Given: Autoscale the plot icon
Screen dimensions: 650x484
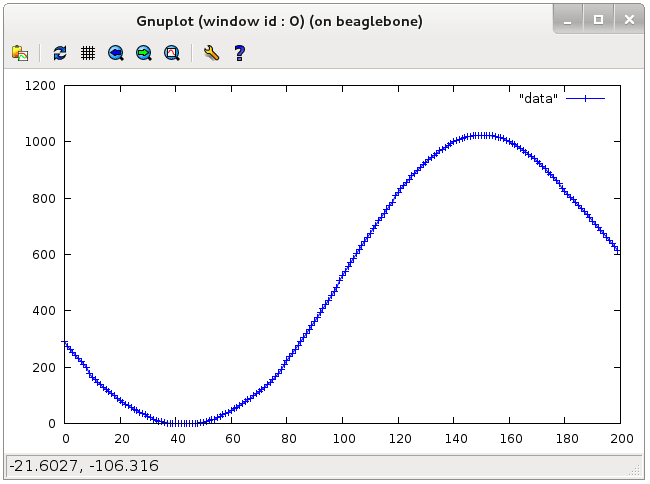Looking at the screenshot, I should point(172,53).
